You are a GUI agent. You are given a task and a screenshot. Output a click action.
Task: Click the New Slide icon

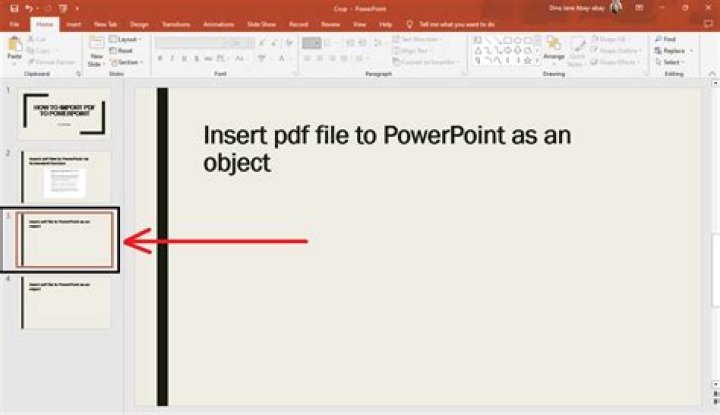pos(97,44)
